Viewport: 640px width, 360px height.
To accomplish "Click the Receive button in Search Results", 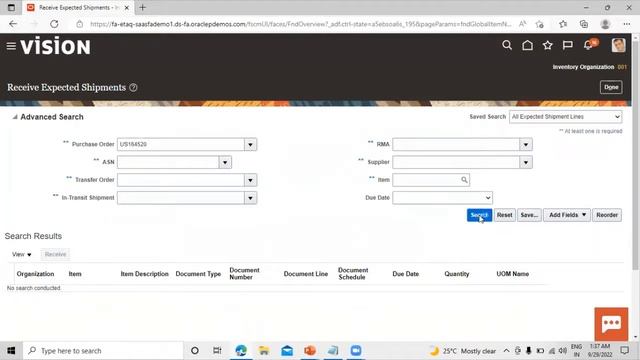I will 55,254.
